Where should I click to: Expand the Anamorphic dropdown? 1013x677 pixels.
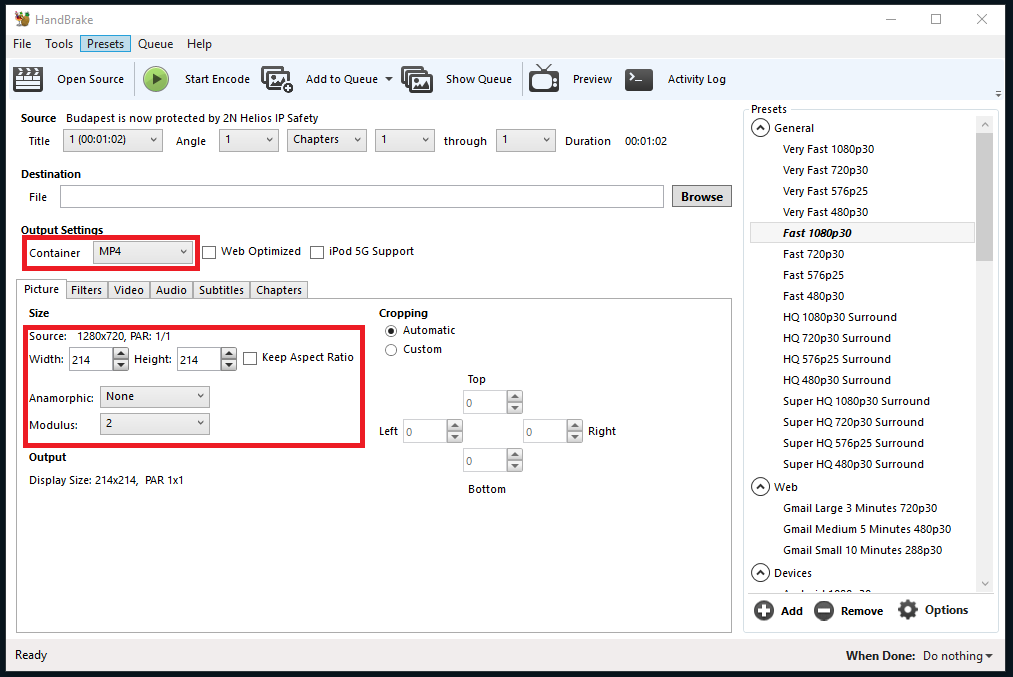tap(155, 397)
